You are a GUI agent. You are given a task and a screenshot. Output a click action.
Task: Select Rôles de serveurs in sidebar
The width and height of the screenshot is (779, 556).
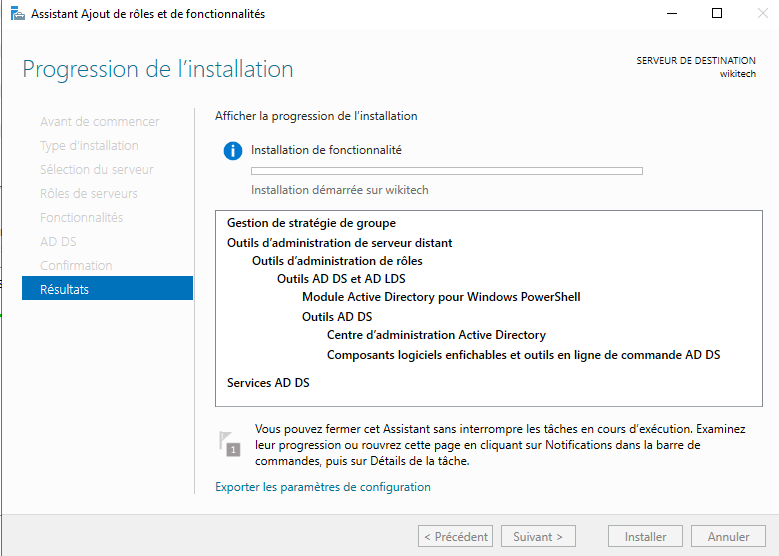(89, 193)
